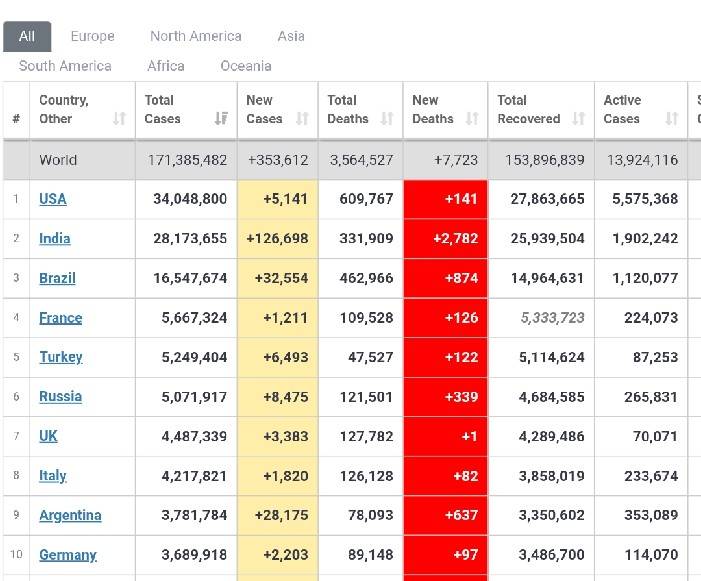This screenshot has height=581, width=701.
Task: Sort by New Cases arrow icon
Action: (303, 119)
